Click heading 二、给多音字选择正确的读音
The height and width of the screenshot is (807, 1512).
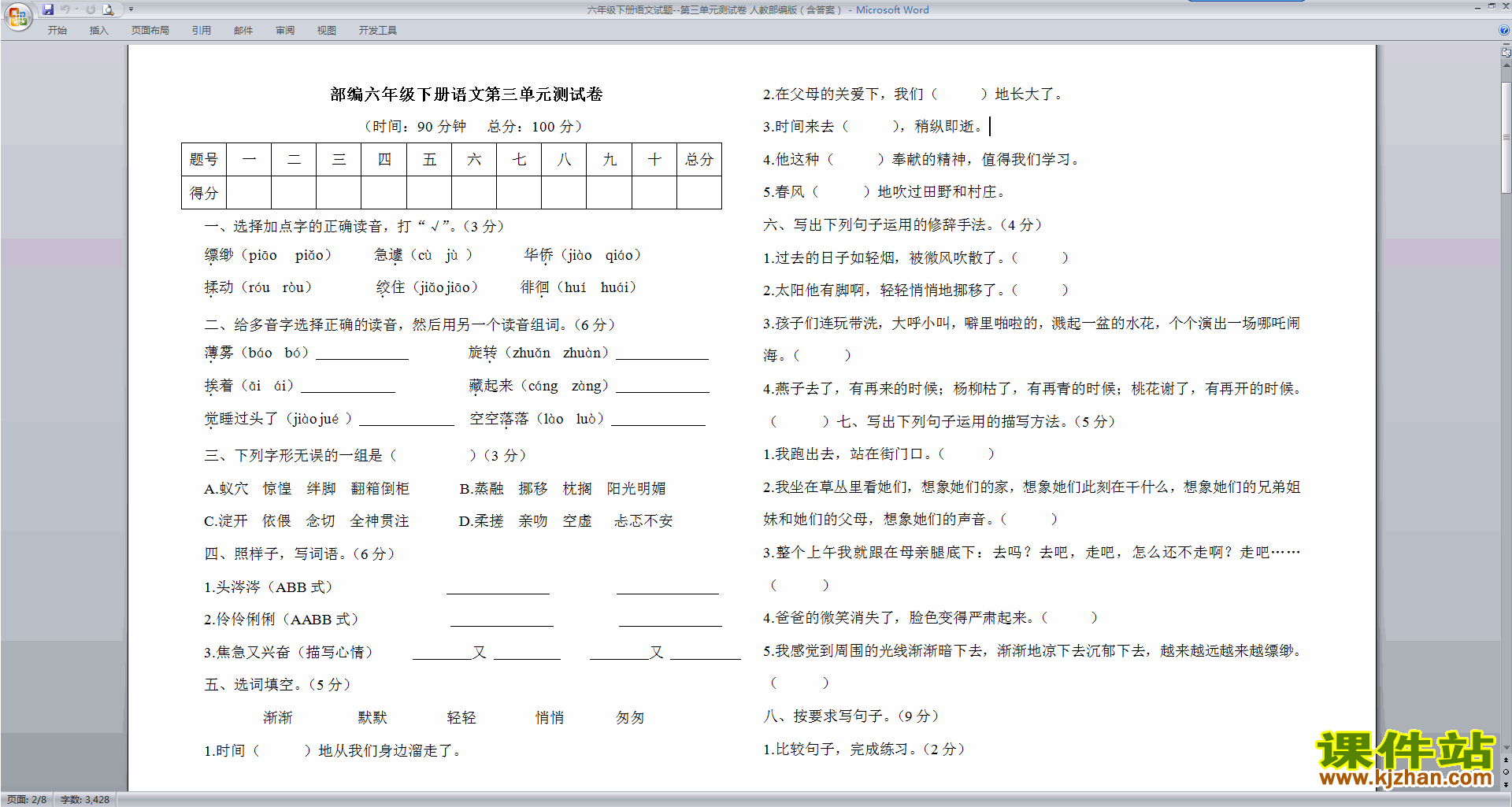point(409,325)
